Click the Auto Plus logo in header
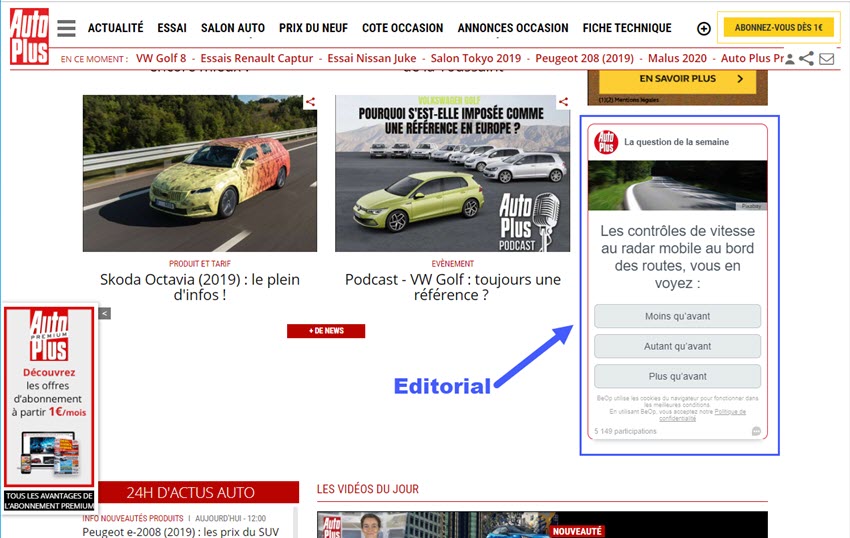 [x=29, y=36]
